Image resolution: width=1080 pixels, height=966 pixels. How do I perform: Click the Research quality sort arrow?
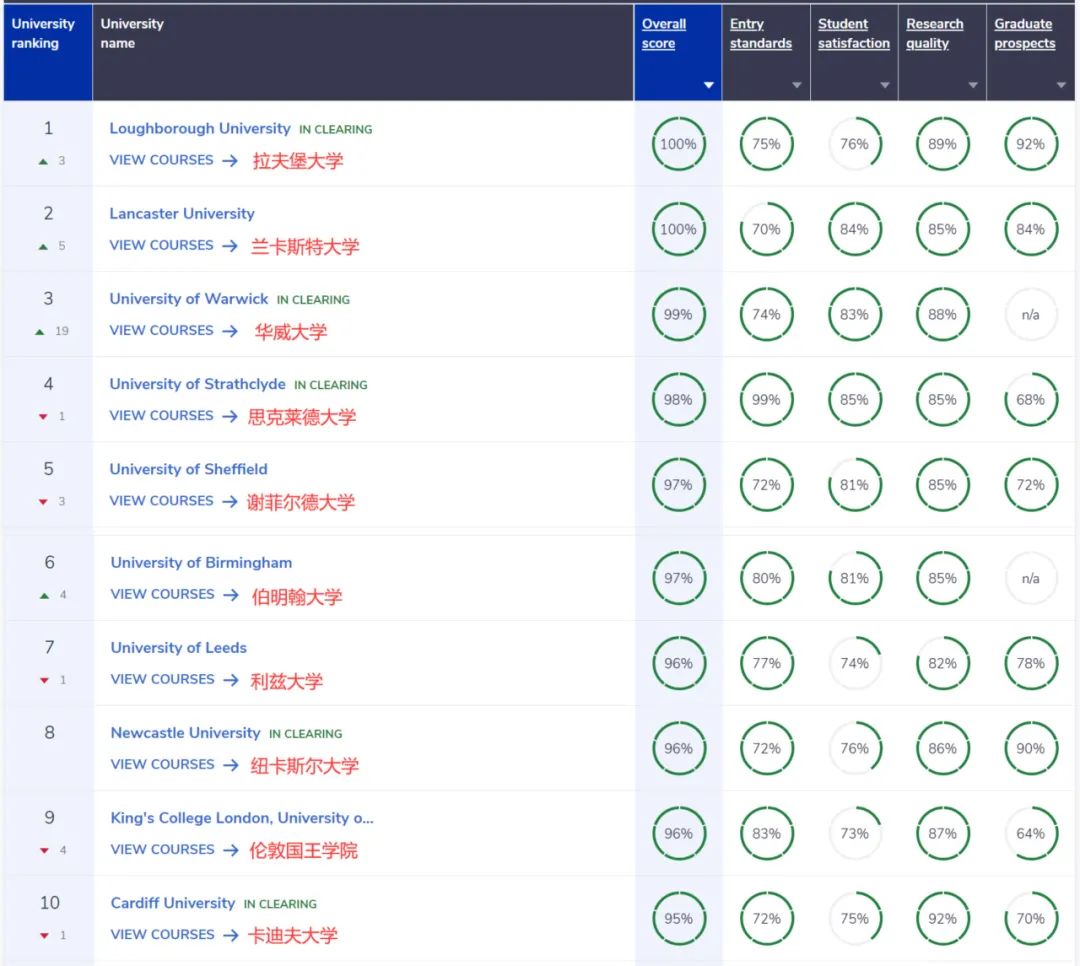tap(973, 85)
